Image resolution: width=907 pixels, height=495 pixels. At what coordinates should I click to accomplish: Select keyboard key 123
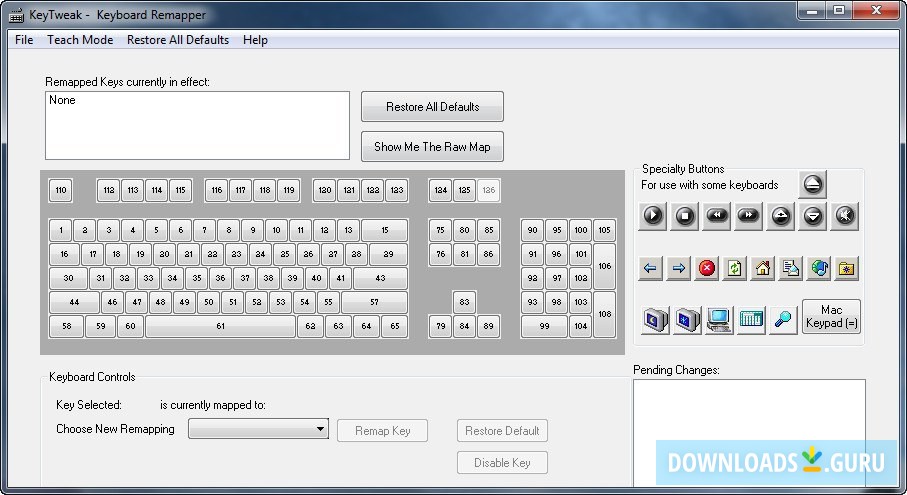pos(397,190)
